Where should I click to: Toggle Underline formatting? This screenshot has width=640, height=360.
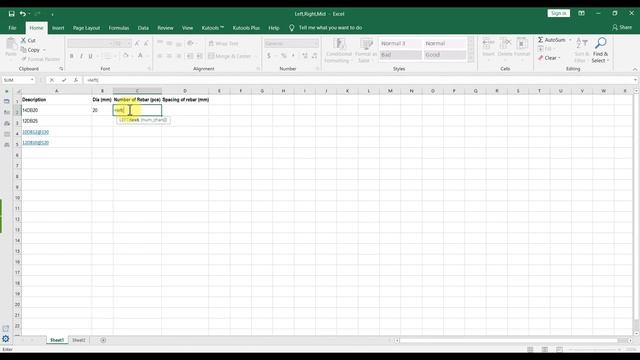coord(90,56)
